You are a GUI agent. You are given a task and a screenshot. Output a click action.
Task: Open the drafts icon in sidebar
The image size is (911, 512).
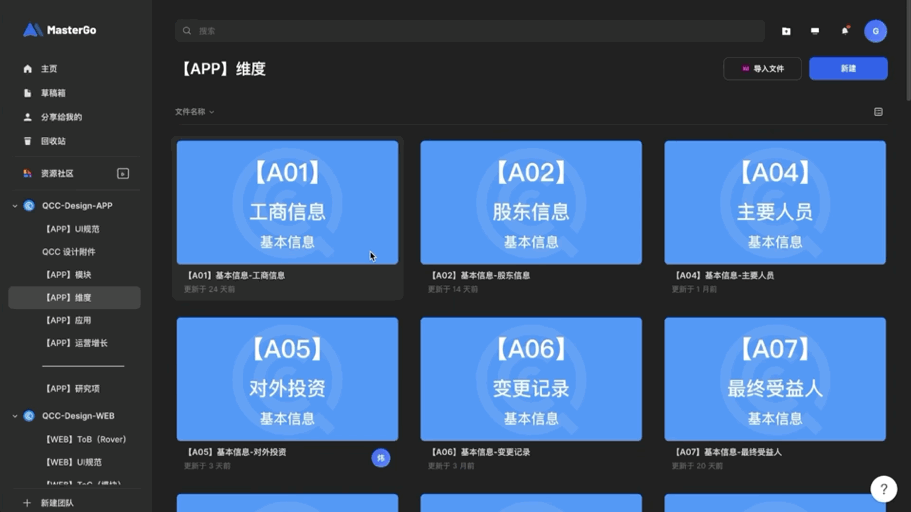pyautogui.click(x=27, y=93)
